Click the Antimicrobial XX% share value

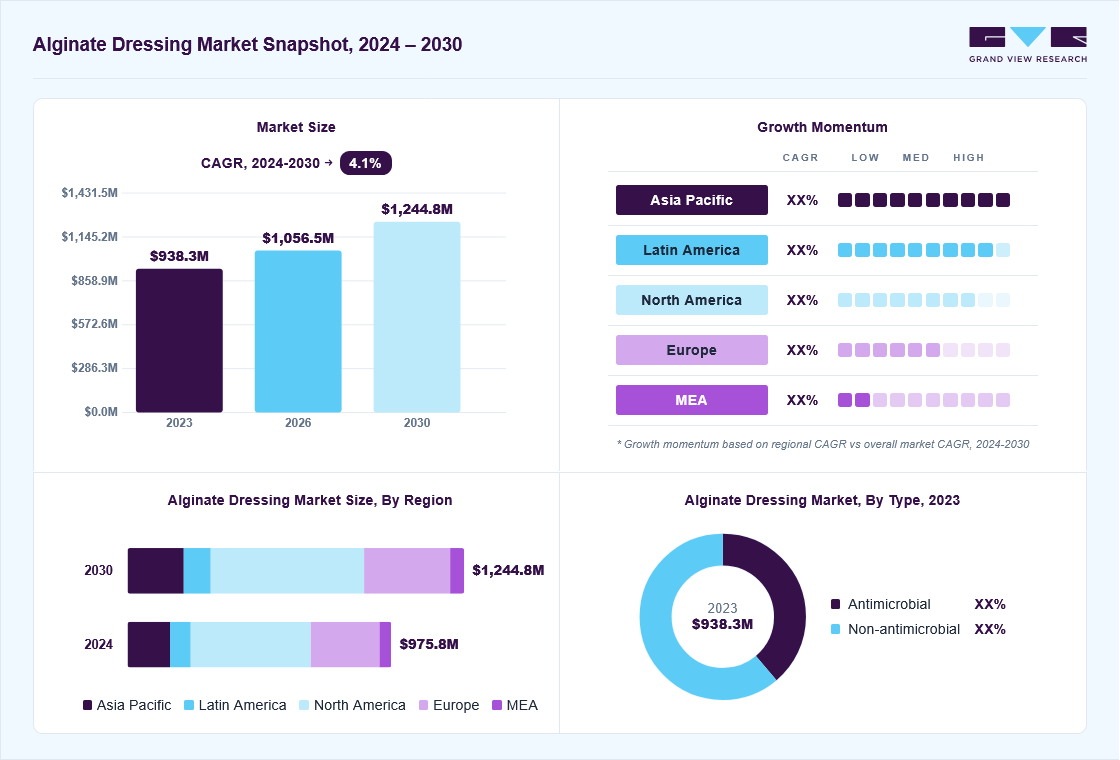pyautogui.click(x=990, y=604)
